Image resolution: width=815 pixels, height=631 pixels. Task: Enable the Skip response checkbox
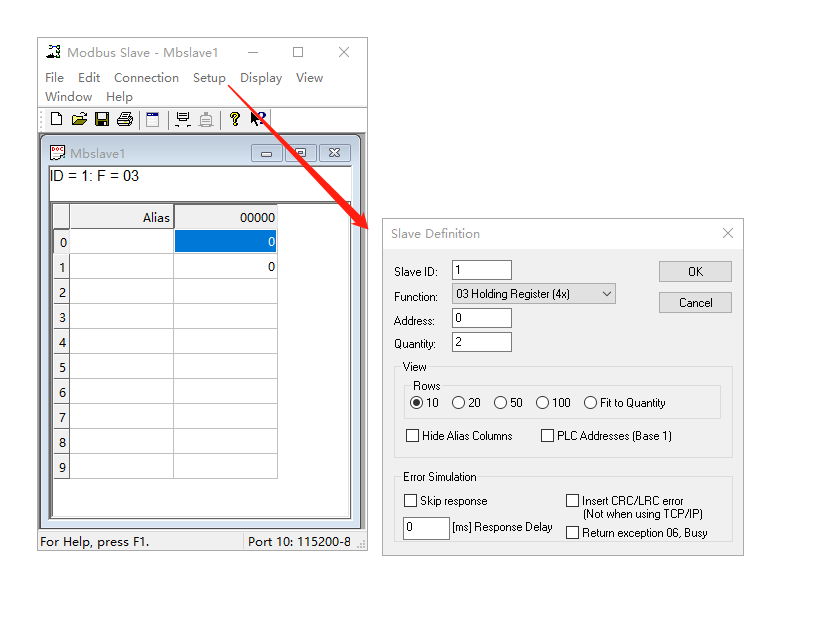pos(410,500)
